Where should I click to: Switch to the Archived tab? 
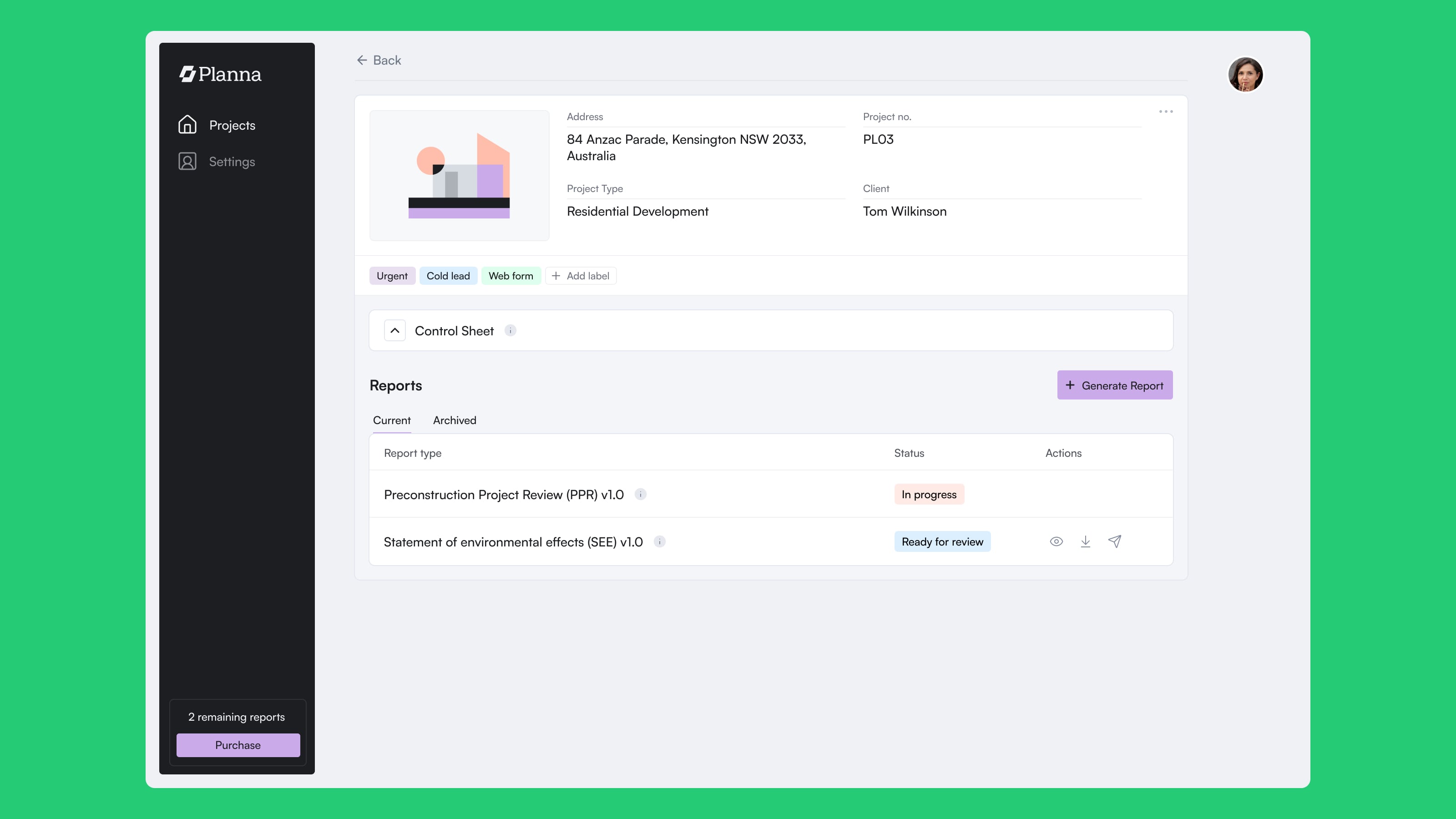(455, 420)
